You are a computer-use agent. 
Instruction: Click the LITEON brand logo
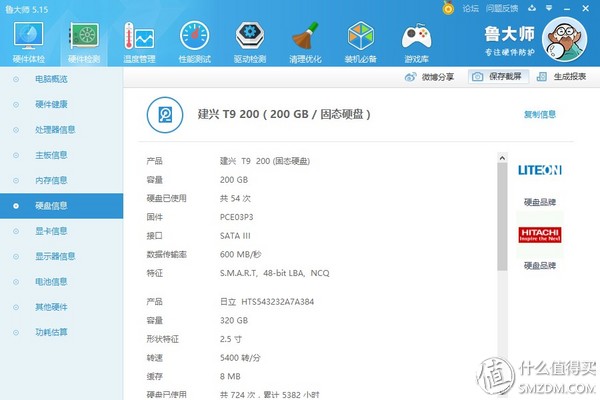(x=540, y=170)
